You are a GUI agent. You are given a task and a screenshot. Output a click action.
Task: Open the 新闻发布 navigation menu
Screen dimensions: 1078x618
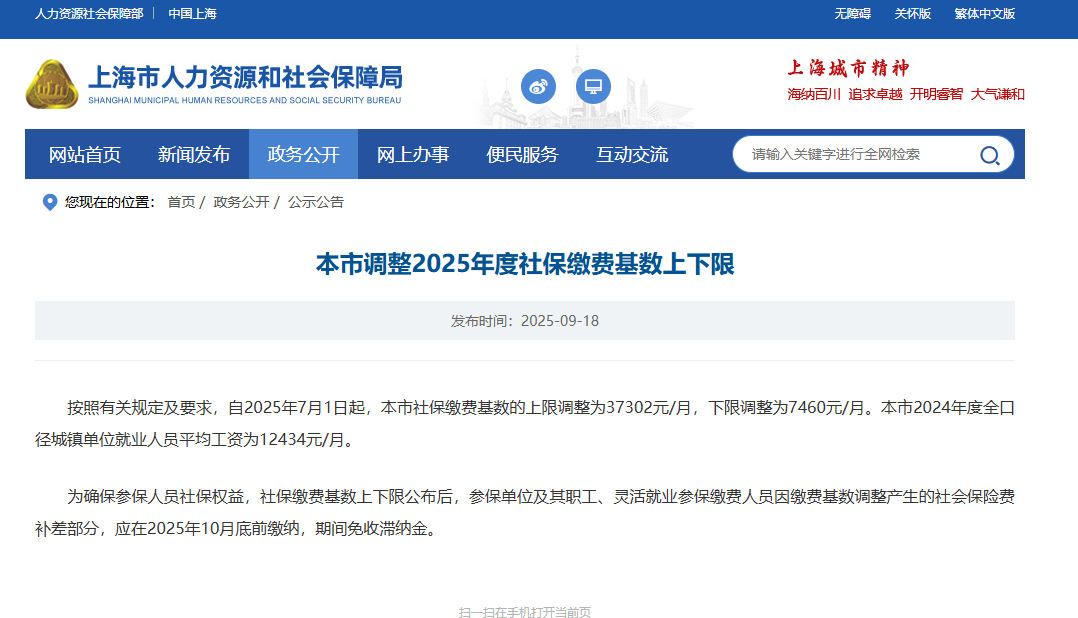(x=194, y=155)
